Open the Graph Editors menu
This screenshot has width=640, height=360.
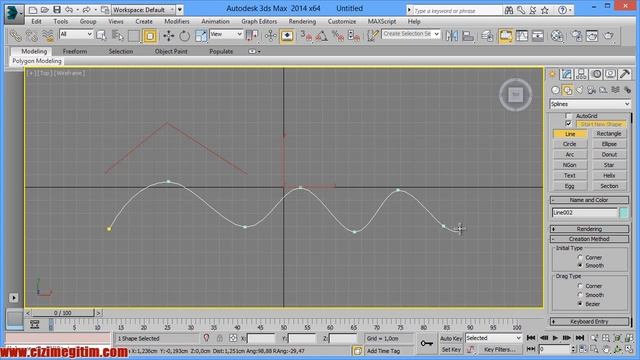pyautogui.click(x=259, y=22)
